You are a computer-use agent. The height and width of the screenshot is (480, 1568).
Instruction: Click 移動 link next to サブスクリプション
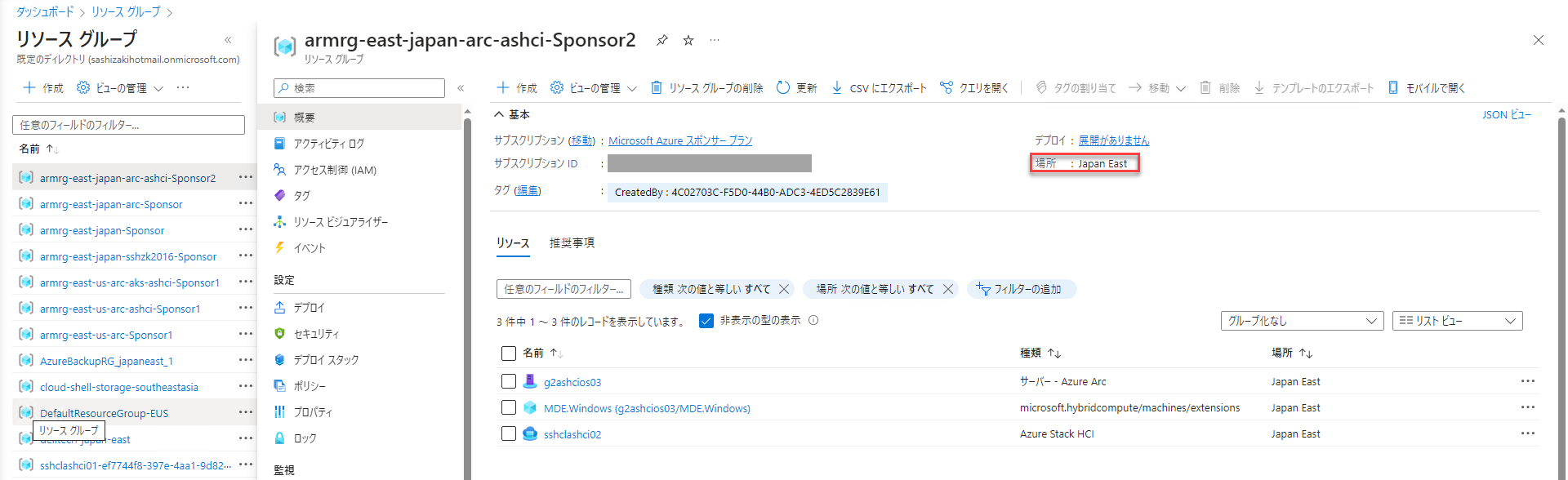click(582, 140)
